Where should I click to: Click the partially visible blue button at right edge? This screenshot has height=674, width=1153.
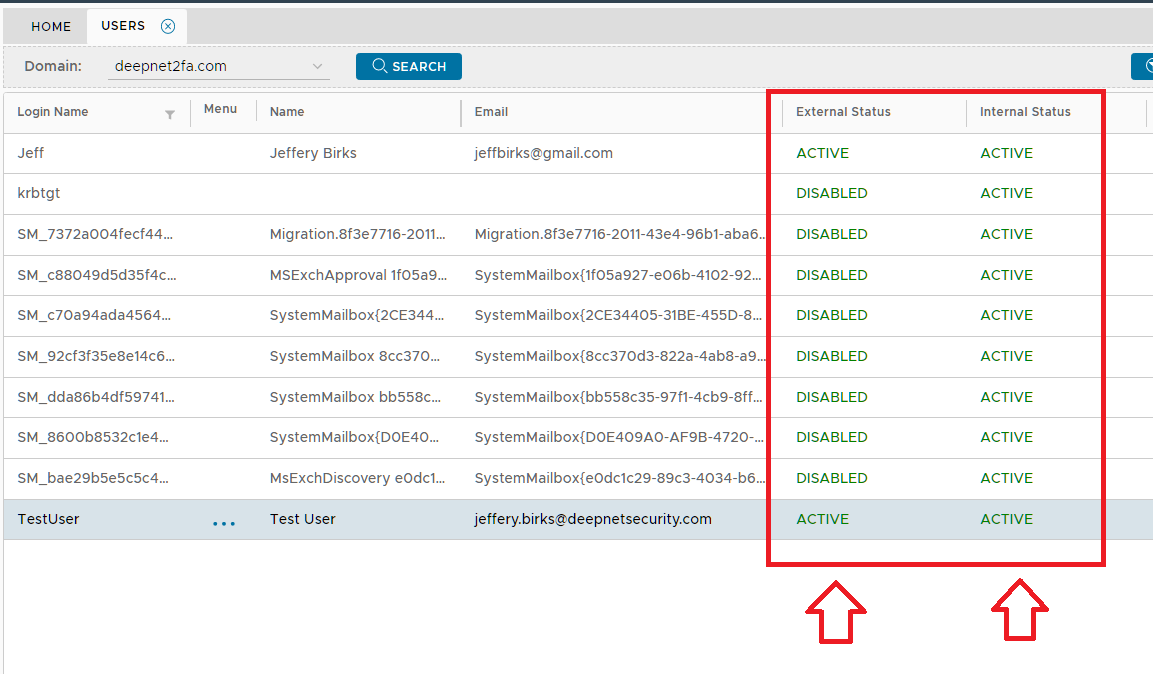point(1142,67)
